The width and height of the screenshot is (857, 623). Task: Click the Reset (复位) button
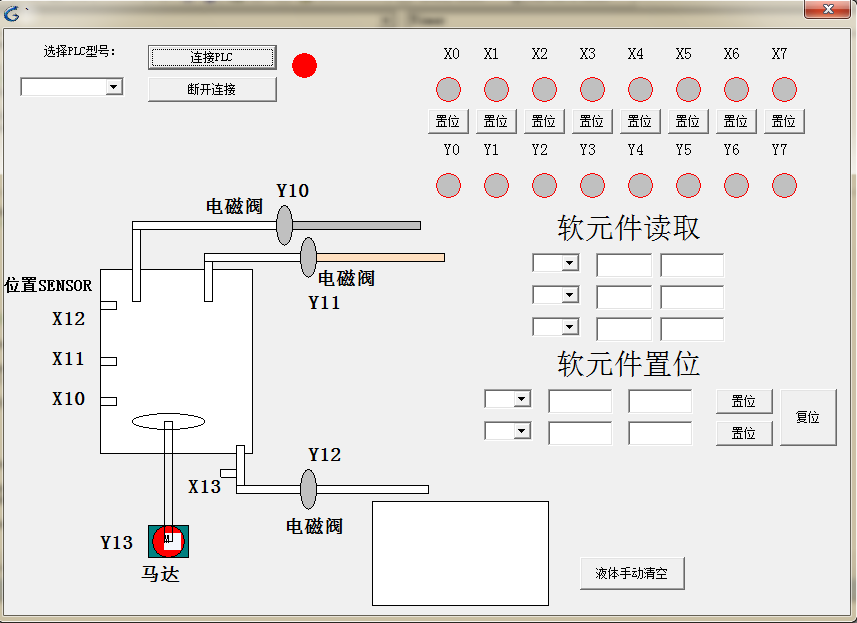coord(807,417)
